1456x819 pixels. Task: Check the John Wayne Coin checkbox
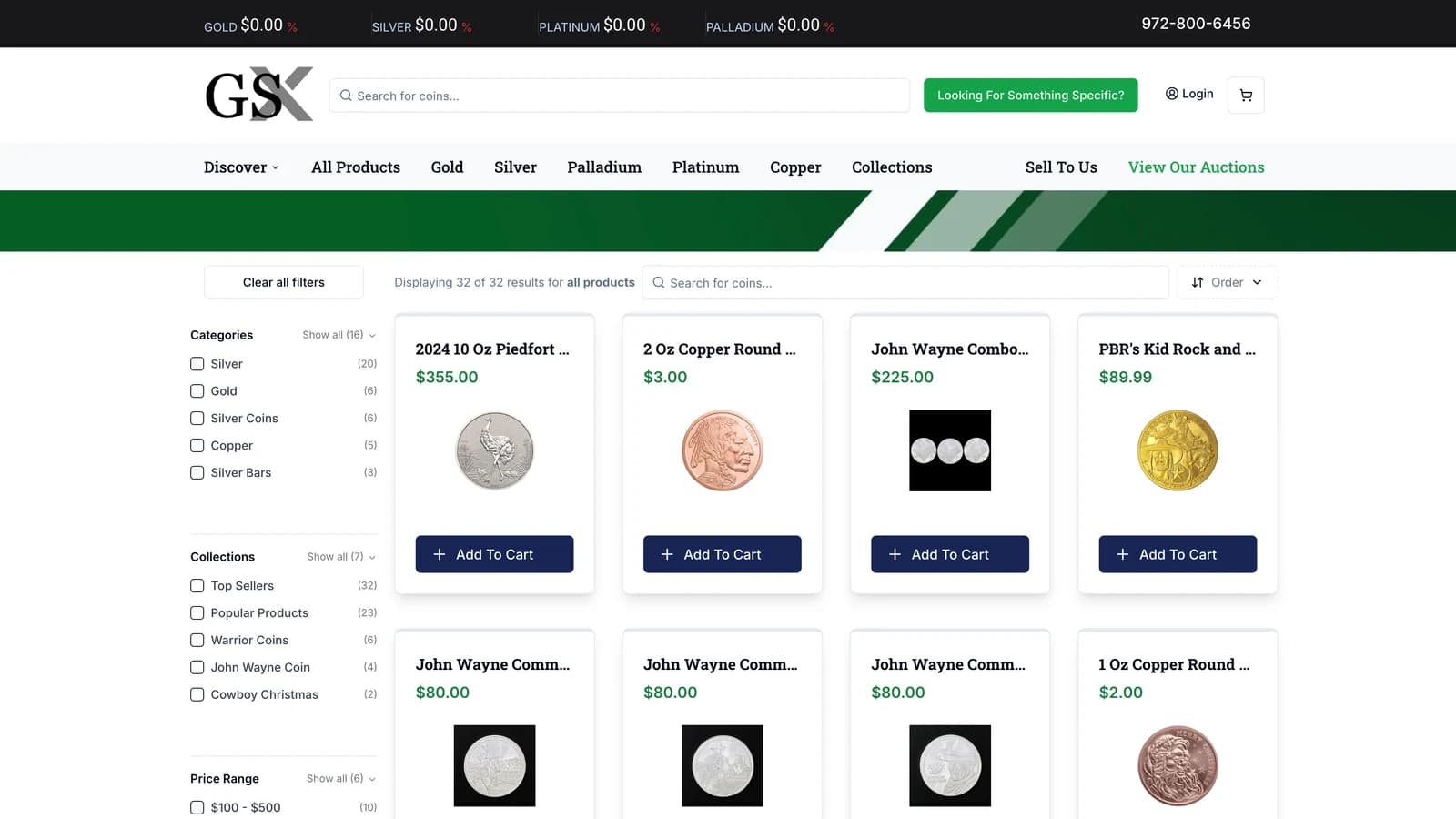pyautogui.click(x=197, y=668)
